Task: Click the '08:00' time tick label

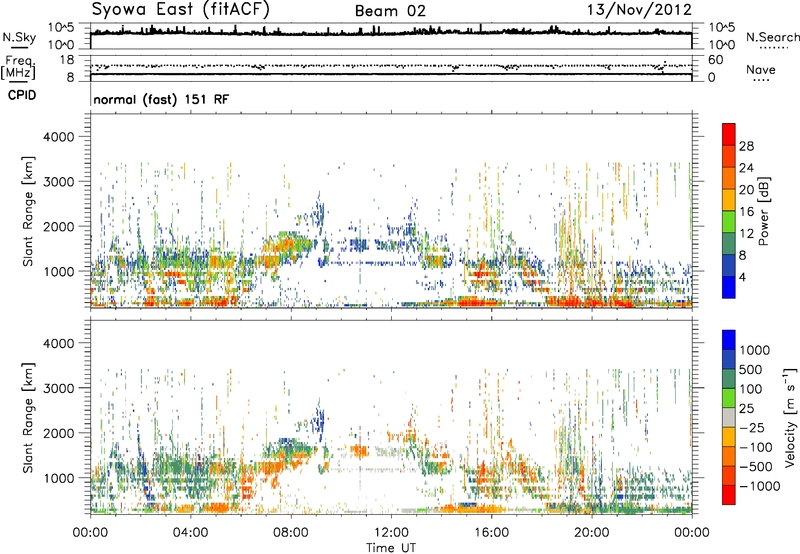Action: (291, 533)
